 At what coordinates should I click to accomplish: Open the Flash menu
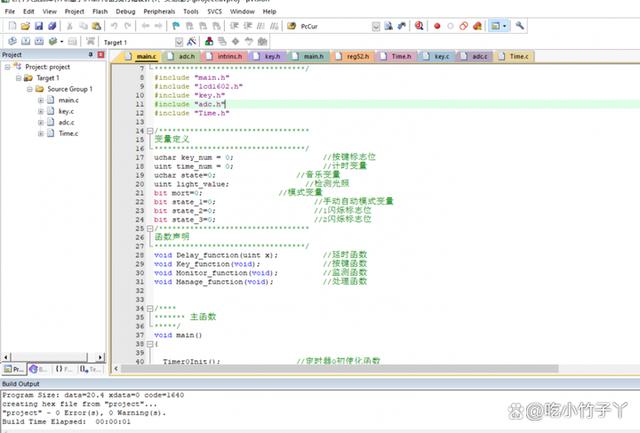coord(100,11)
